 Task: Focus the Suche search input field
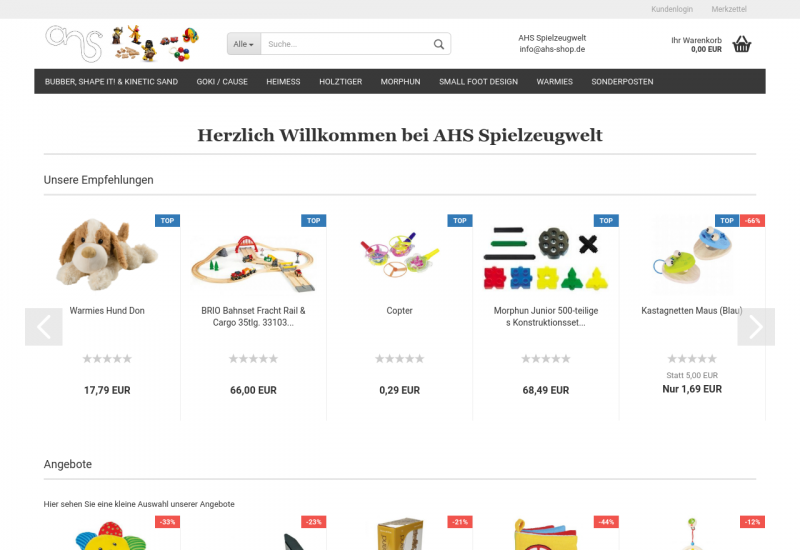click(347, 44)
